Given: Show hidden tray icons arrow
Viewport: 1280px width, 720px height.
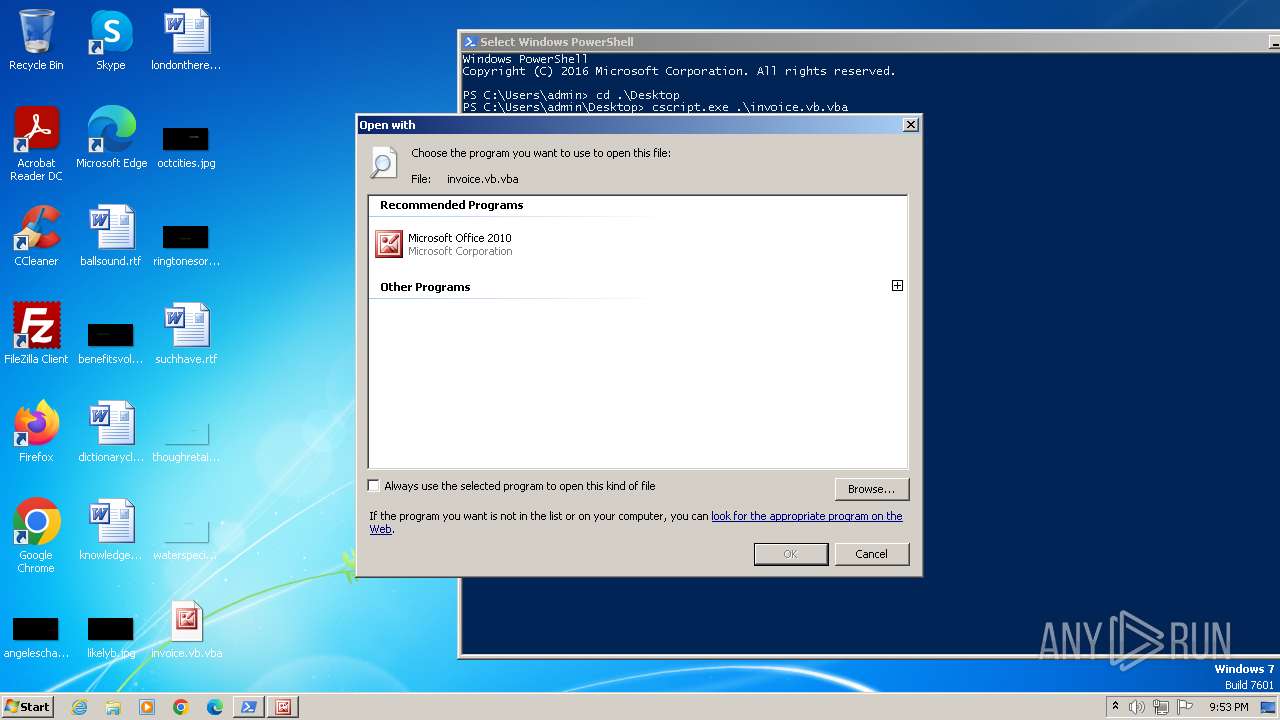Looking at the screenshot, I should coord(1115,707).
